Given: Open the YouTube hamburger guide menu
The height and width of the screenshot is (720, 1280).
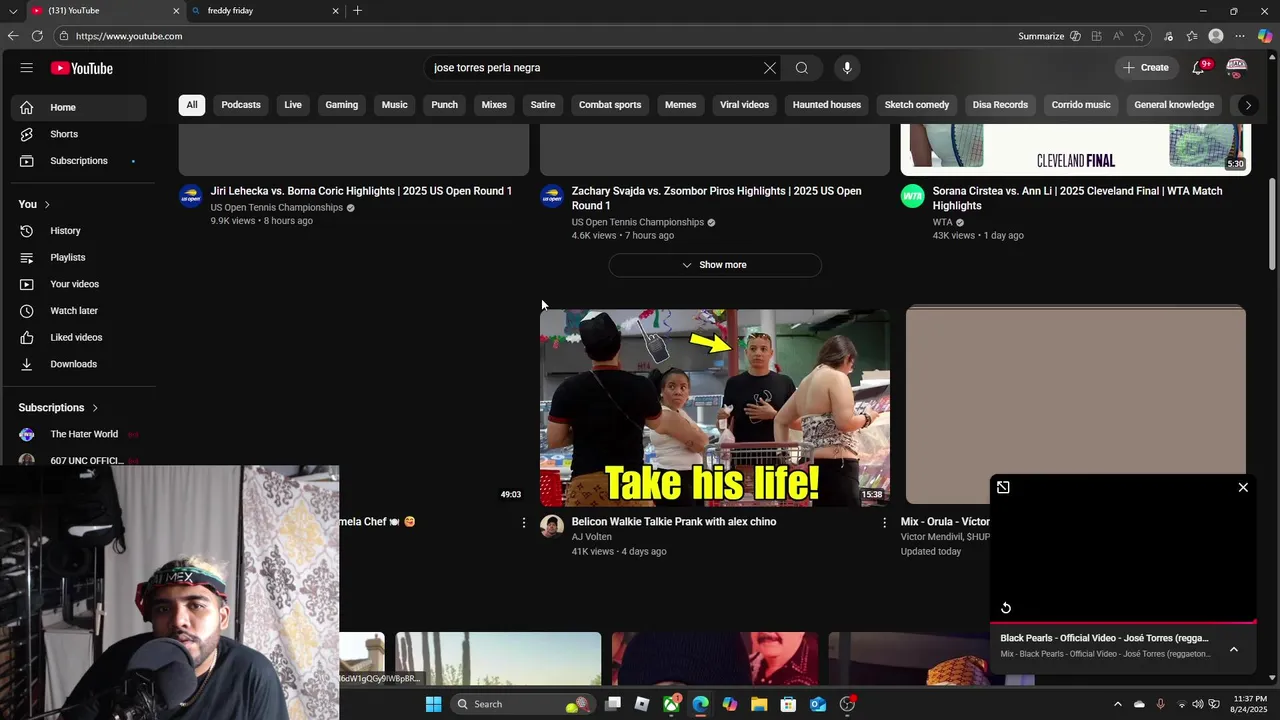Looking at the screenshot, I should click(27, 68).
